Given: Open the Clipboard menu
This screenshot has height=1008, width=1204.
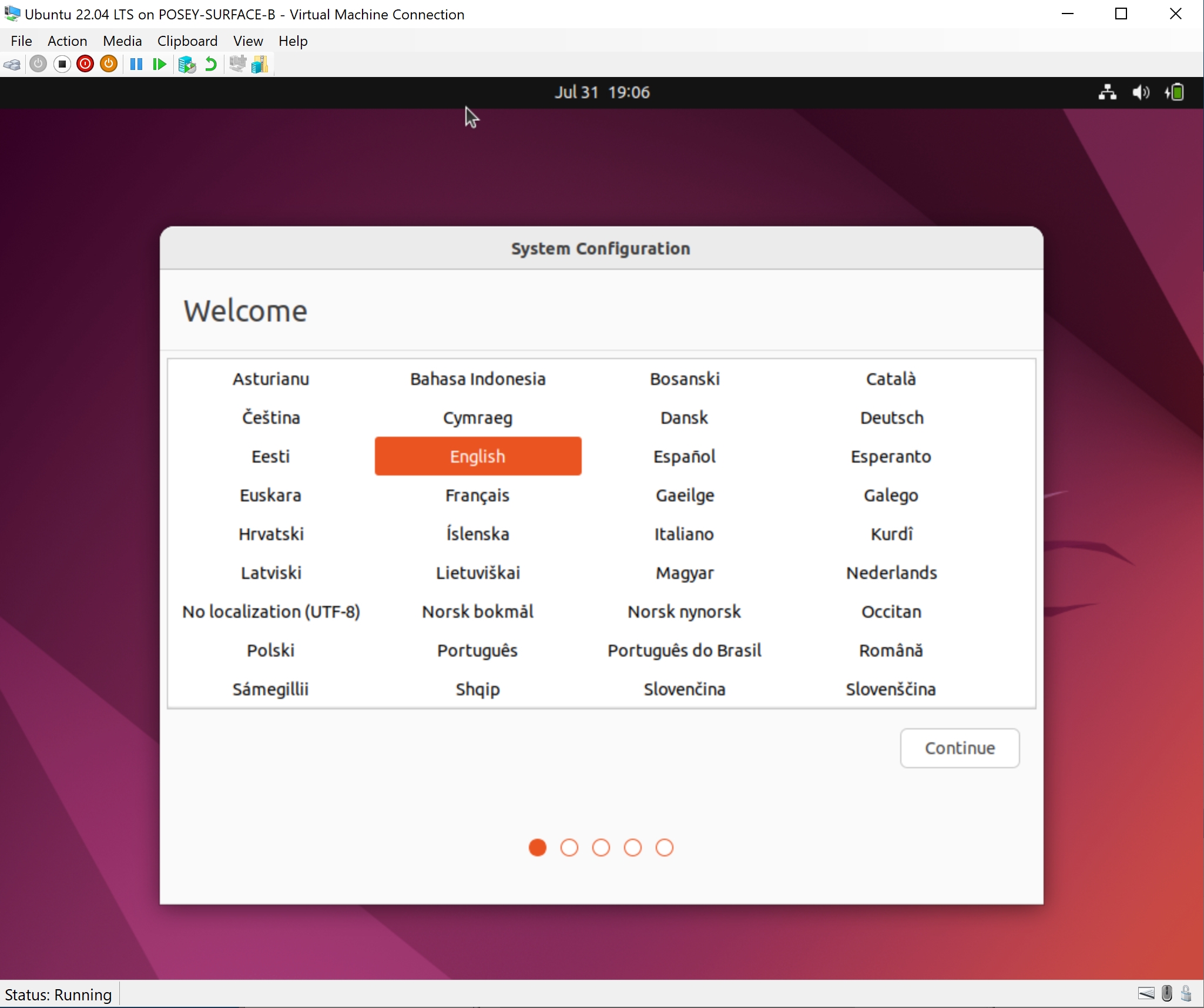Looking at the screenshot, I should point(187,41).
